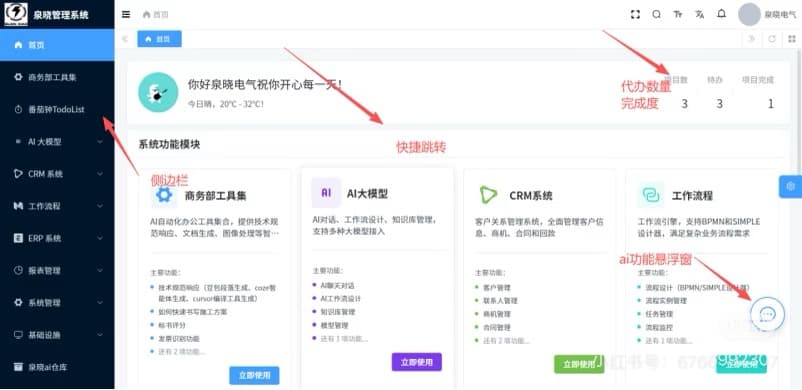Click the CRM系统 card green triangle icon
Viewport: 802px width, 390px height.
coord(488,194)
